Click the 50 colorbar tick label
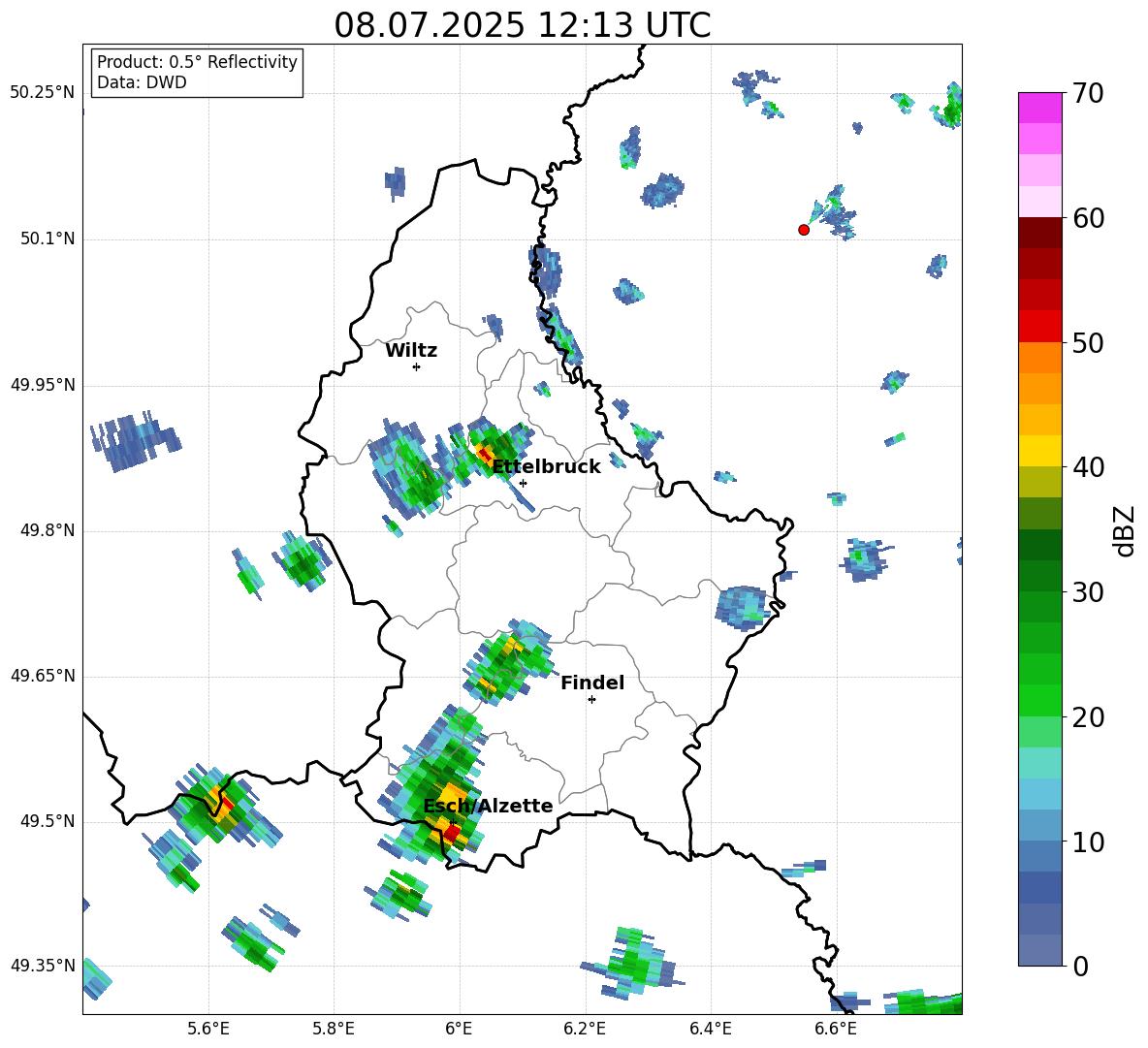1148x1048 pixels. pos(1087,342)
